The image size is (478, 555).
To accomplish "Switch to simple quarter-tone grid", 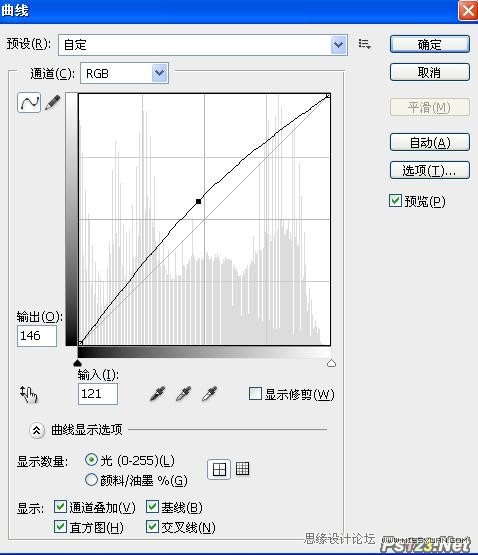I will (x=219, y=470).
